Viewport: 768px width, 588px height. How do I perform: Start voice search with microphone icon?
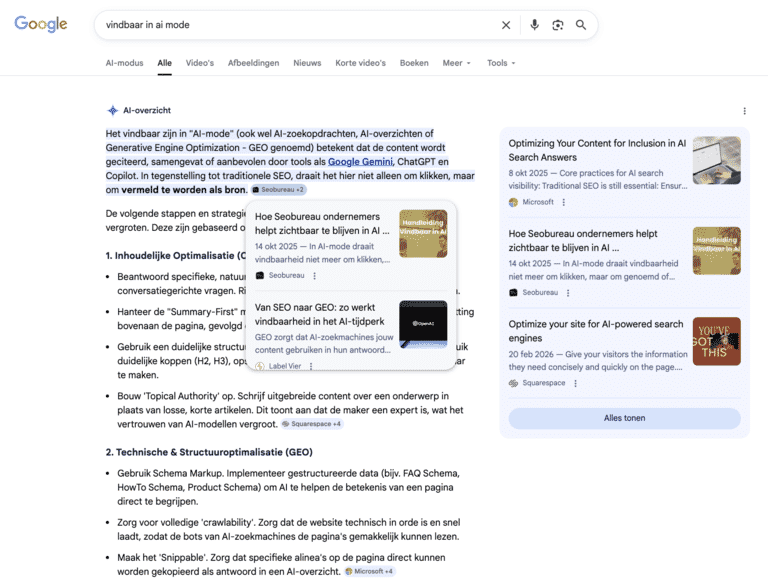tap(534, 25)
